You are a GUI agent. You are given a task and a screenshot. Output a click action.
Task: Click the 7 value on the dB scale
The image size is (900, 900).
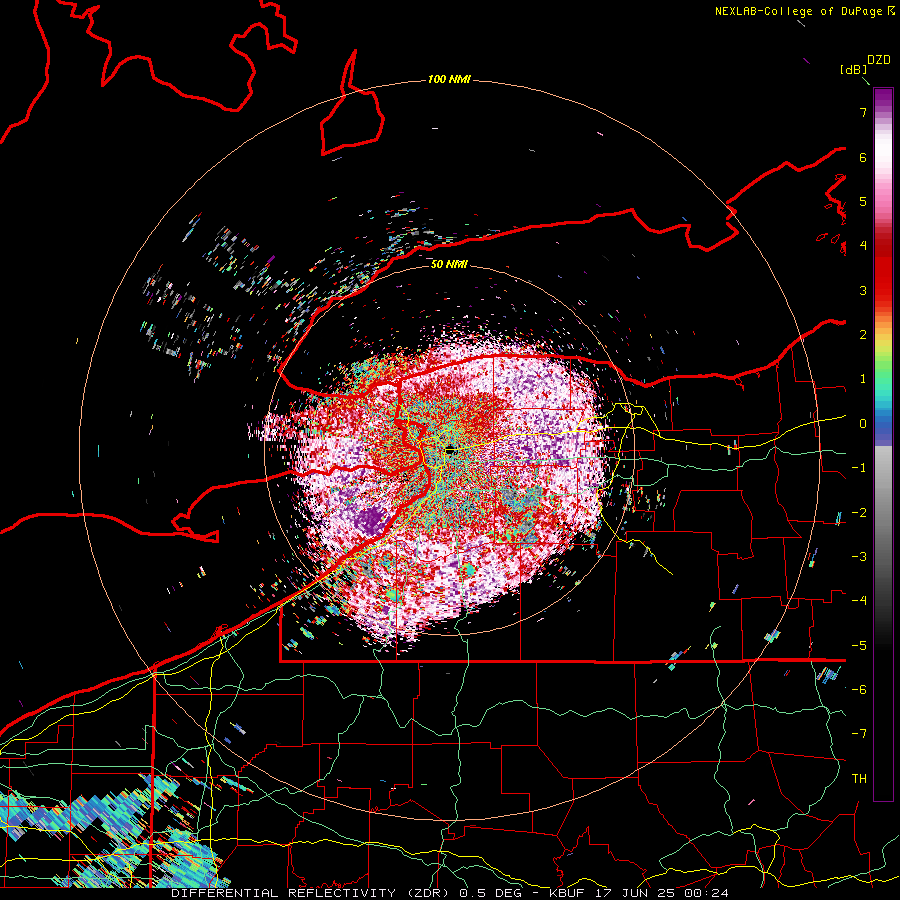point(863,112)
